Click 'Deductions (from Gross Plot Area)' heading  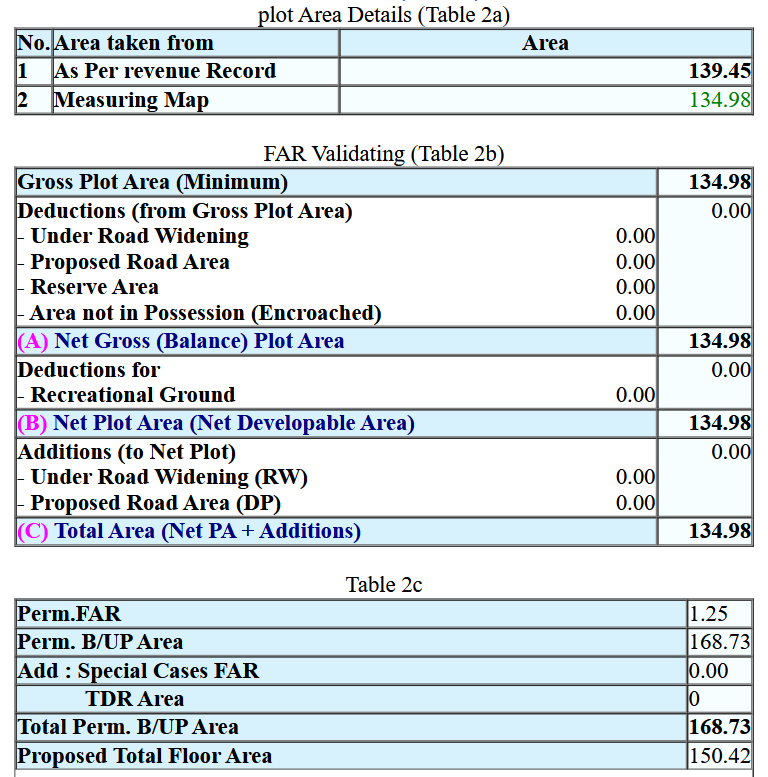(x=185, y=211)
